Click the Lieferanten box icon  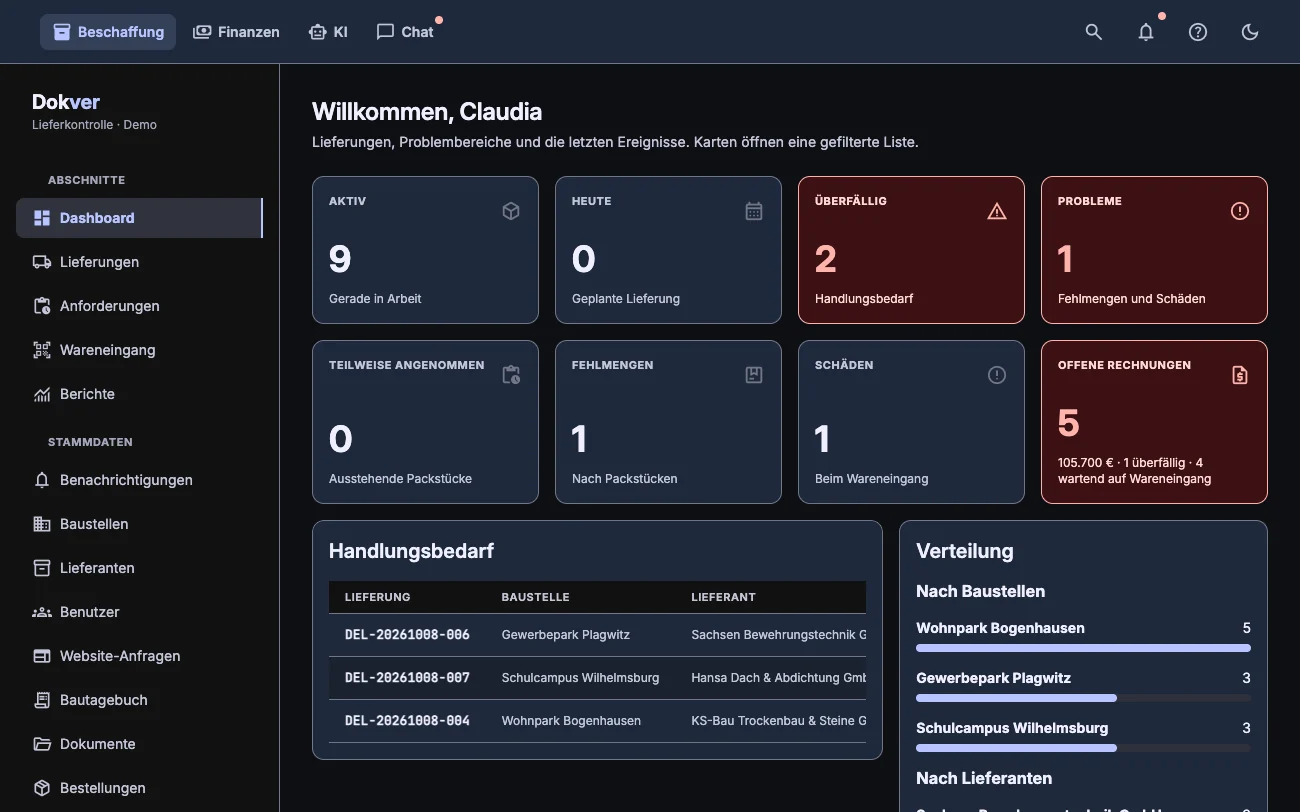[x=42, y=568]
